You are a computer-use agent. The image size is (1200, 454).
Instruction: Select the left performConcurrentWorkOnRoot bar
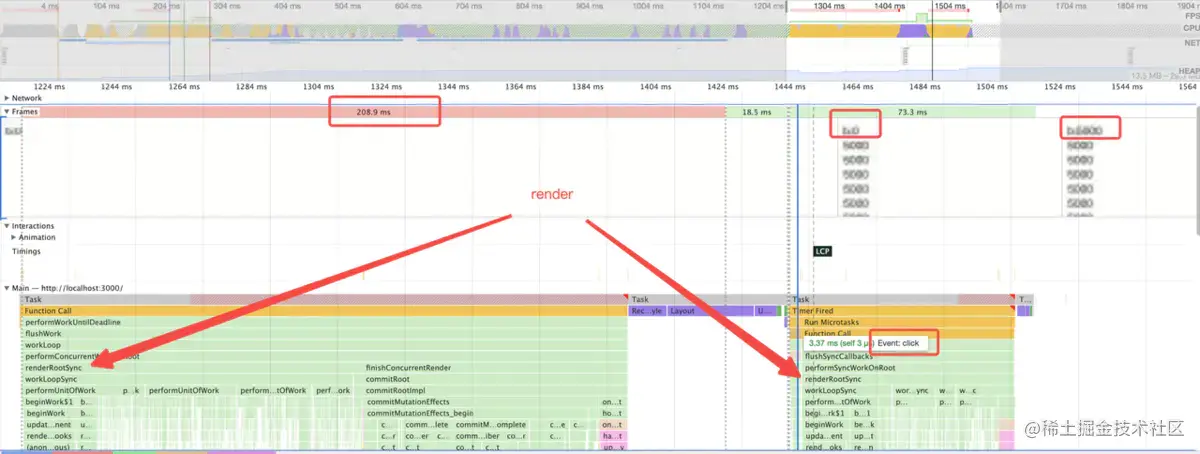(x=323, y=356)
